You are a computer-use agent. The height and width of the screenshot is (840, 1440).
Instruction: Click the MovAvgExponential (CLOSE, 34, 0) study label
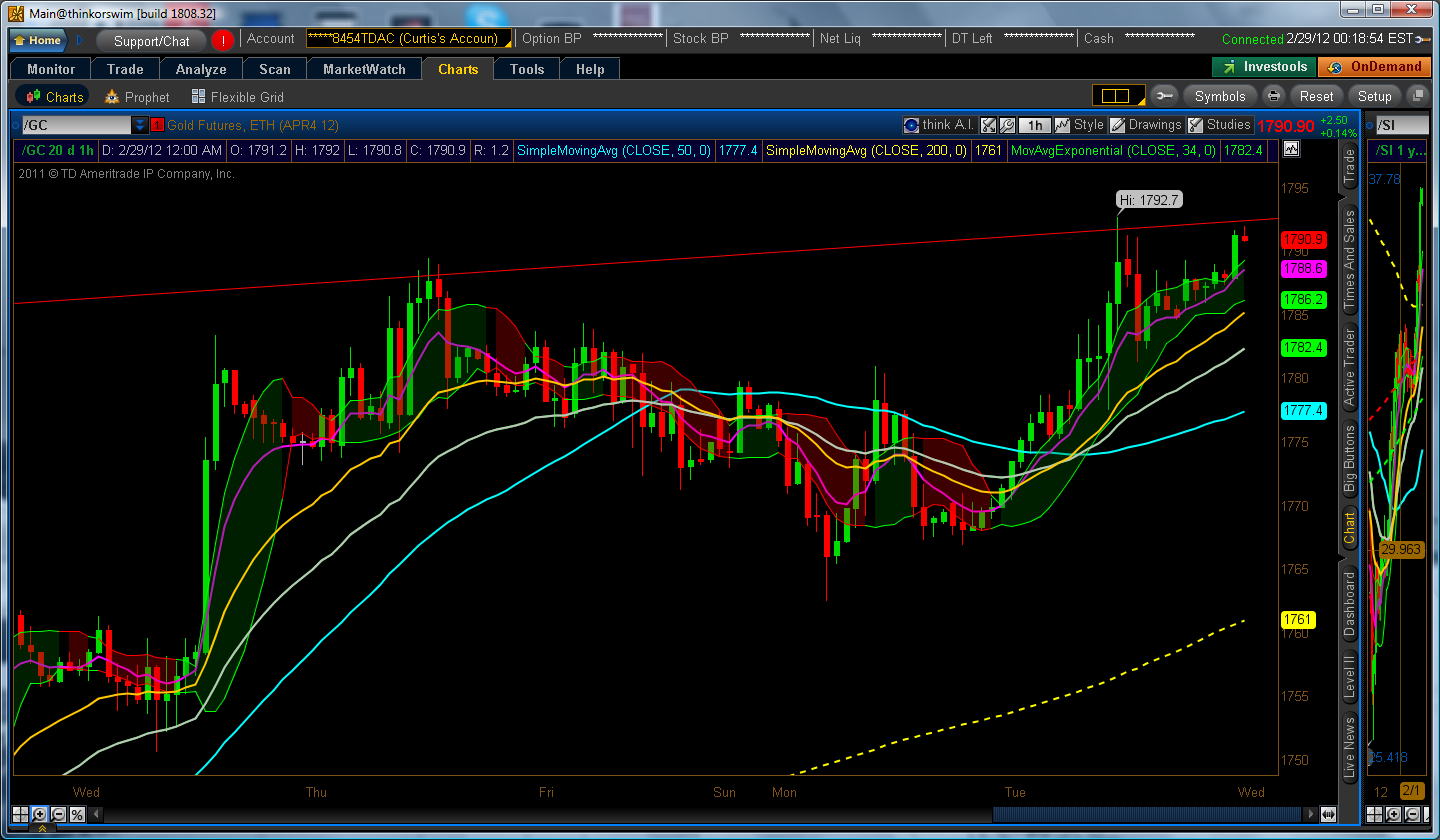[1113, 150]
